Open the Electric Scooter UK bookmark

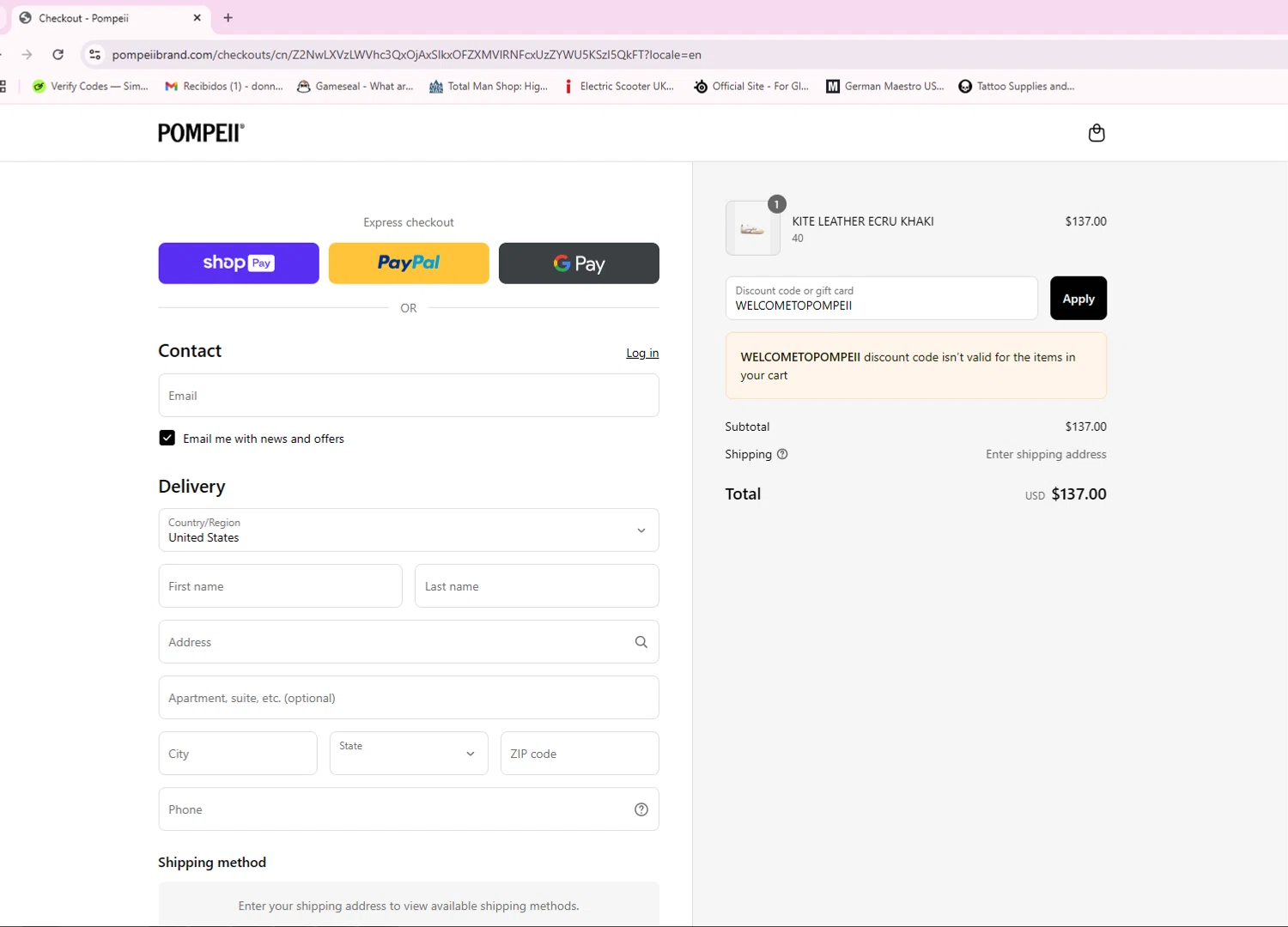618,86
